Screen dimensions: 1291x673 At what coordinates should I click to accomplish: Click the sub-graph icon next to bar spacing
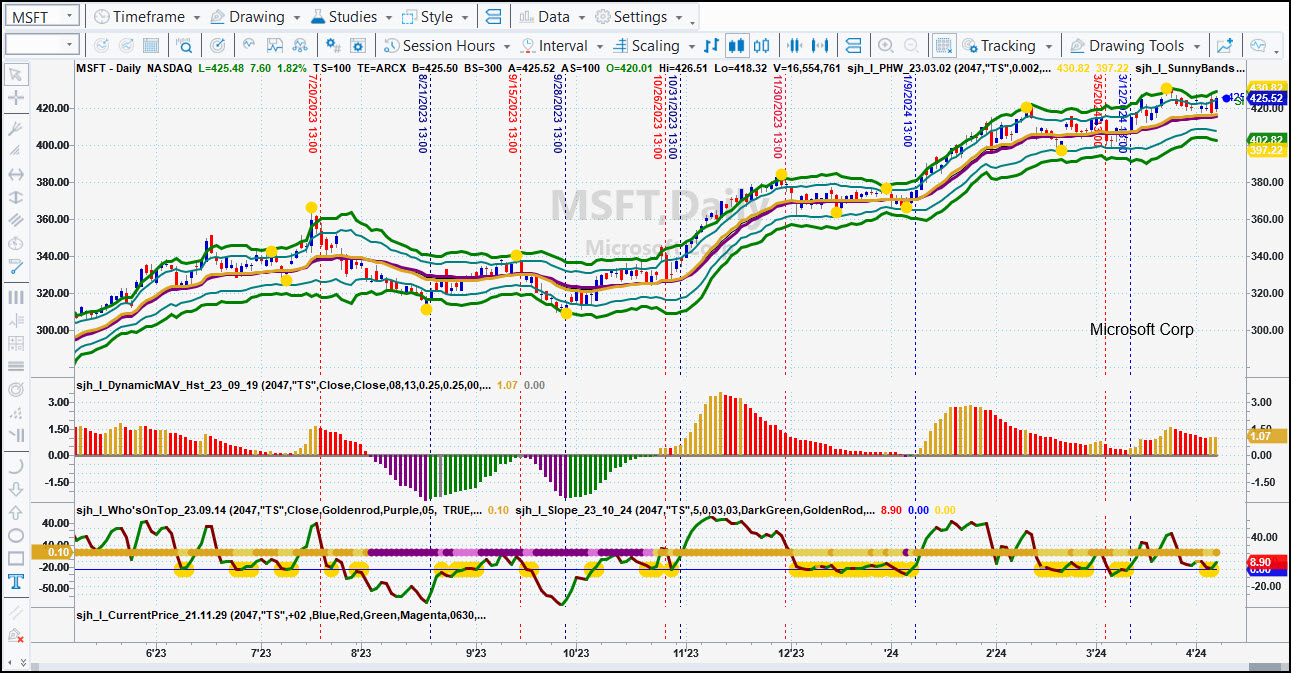[853, 45]
